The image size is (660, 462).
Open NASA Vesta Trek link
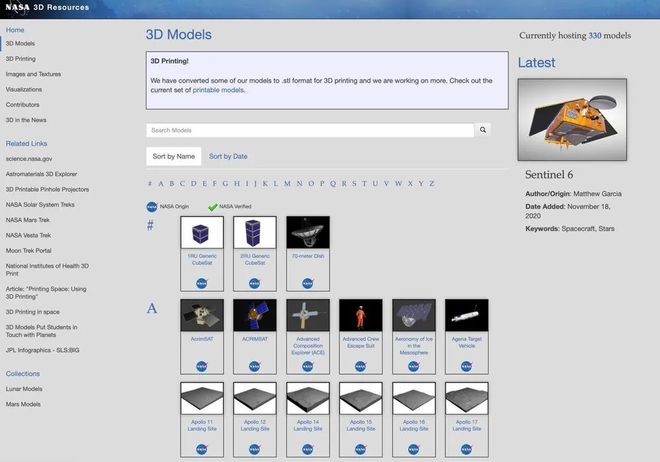(x=28, y=235)
